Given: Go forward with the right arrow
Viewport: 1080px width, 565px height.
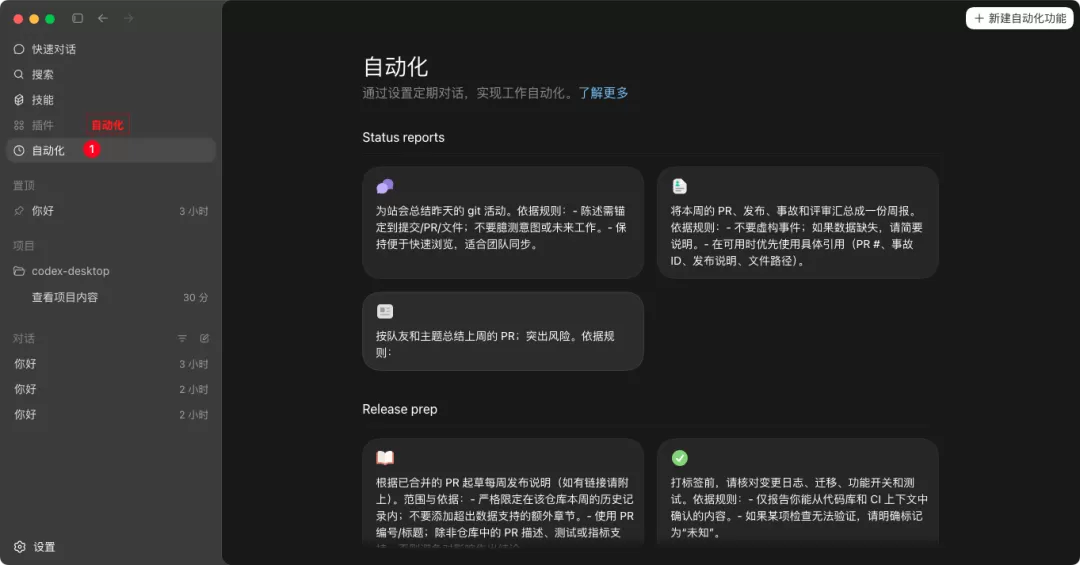Looking at the screenshot, I should coord(128,19).
